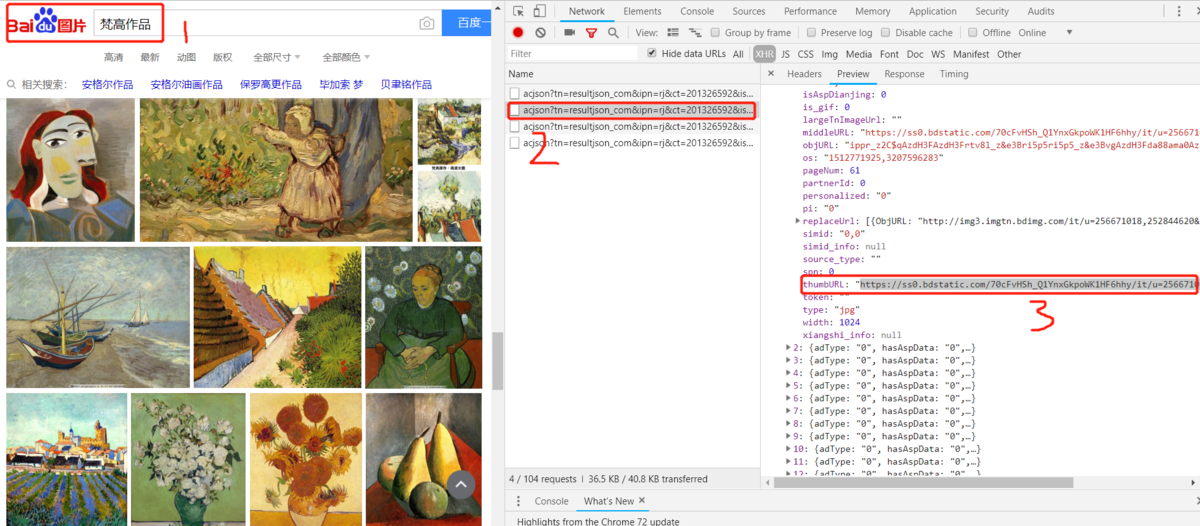Screen dimensions: 1200x526
Task: Select the last acjson request row
Action: (x=631, y=143)
